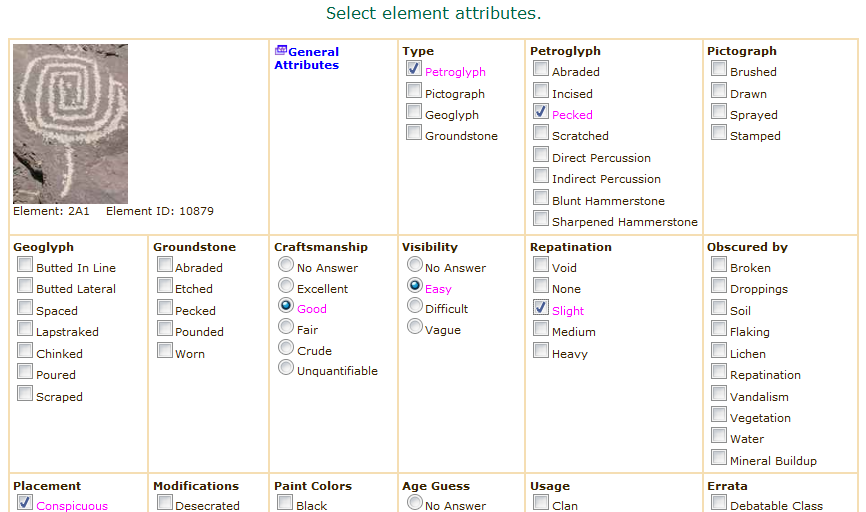The image size is (866, 512).
Task: Check Etched under Groundstone
Action: click(165, 287)
